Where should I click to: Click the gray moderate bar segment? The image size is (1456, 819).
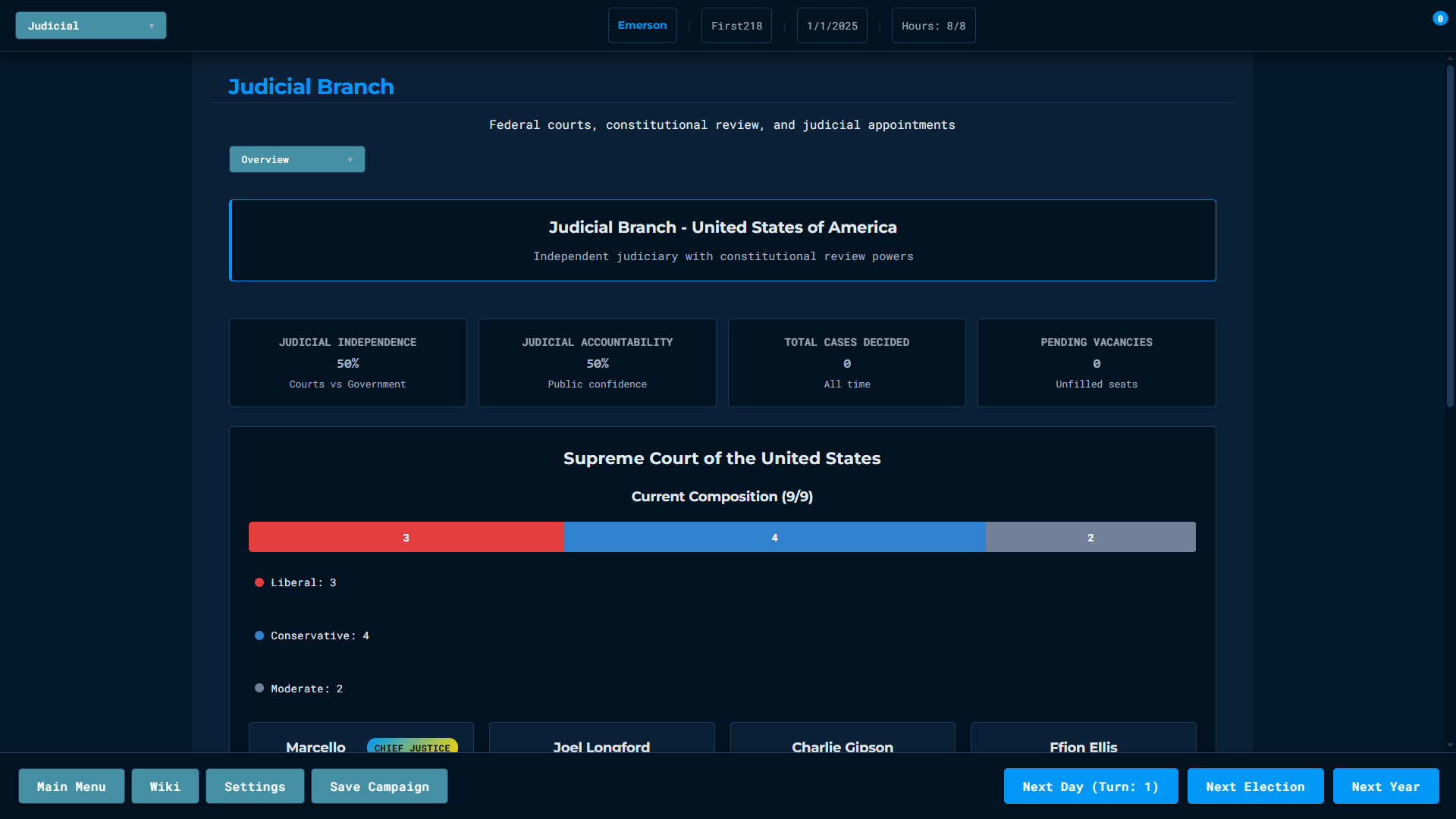click(x=1090, y=537)
